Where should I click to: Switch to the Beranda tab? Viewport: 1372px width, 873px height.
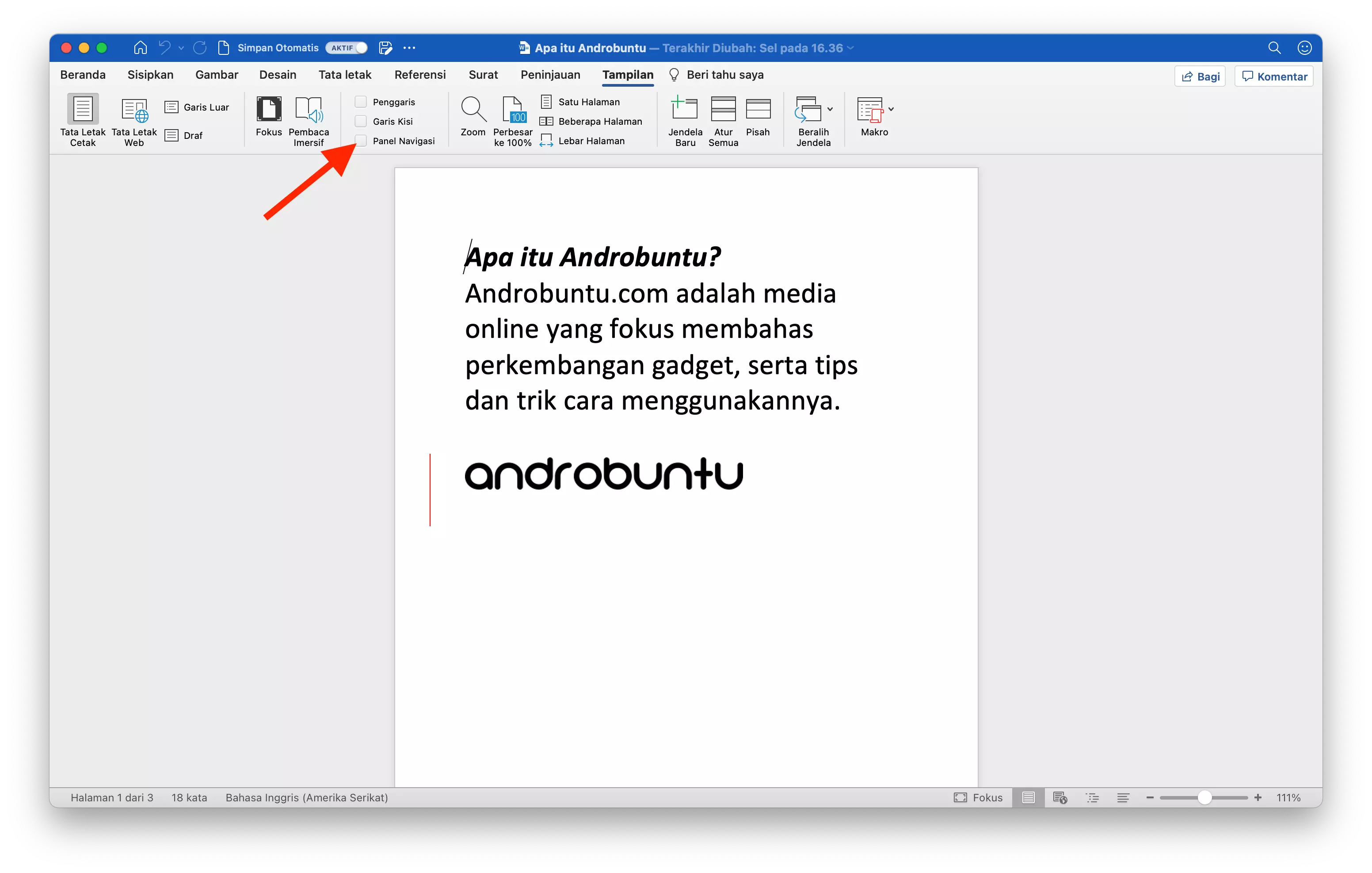click(83, 75)
